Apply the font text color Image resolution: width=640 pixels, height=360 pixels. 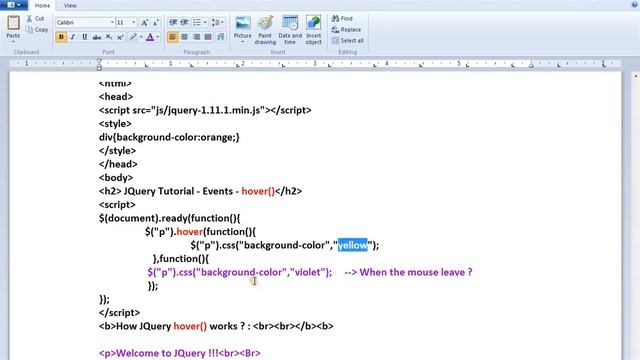[150, 37]
